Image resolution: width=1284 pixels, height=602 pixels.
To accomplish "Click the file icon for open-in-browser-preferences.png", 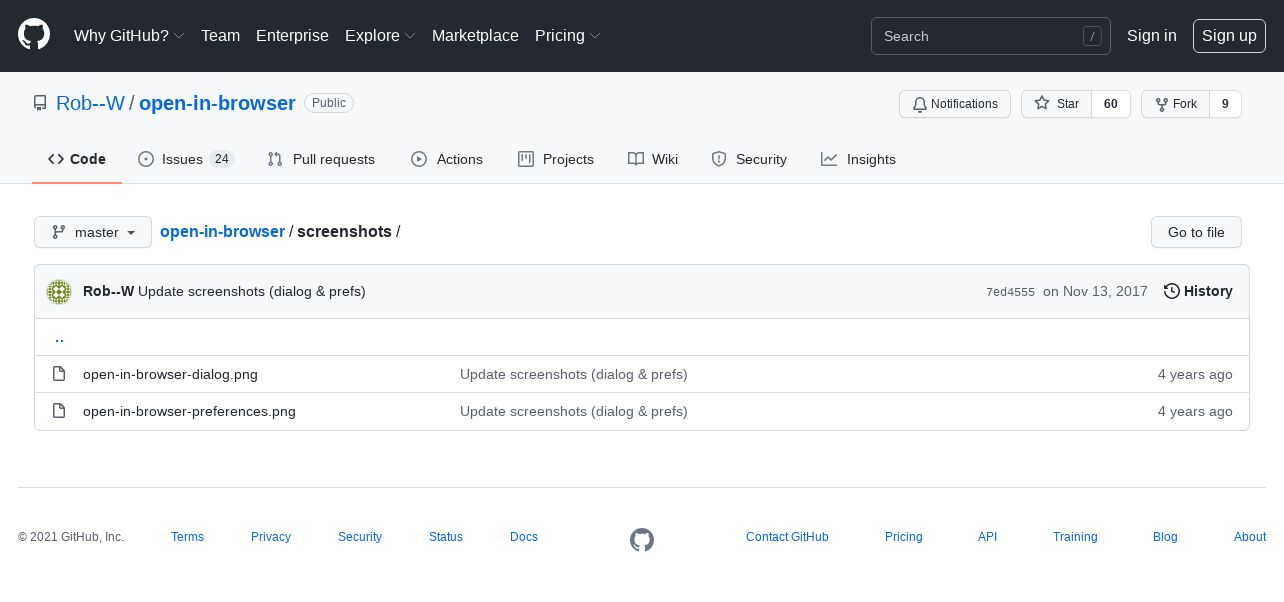I will point(59,411).
